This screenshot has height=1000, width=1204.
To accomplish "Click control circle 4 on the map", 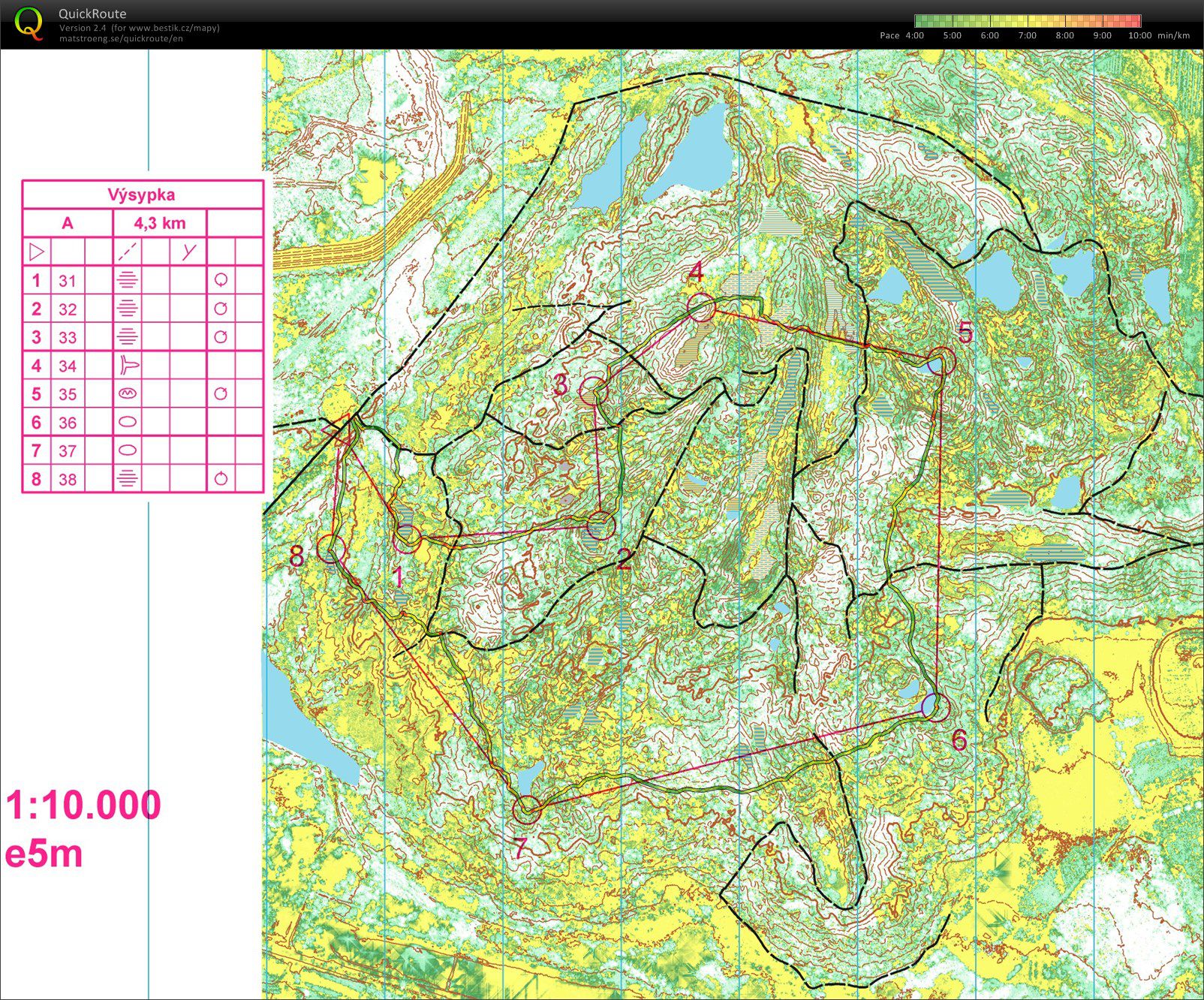I will pos(700,307).
